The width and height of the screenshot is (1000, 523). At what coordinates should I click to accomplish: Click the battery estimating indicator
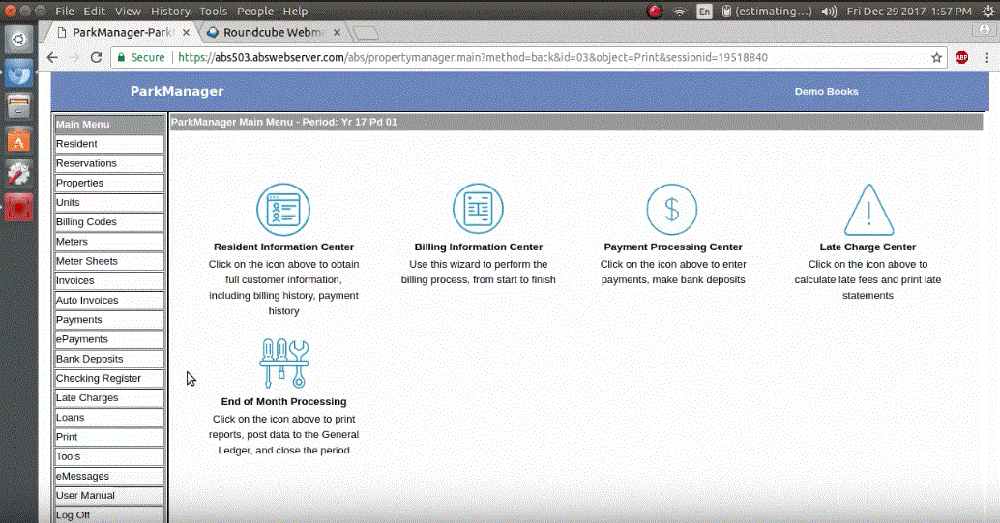(x=767, y=11)
